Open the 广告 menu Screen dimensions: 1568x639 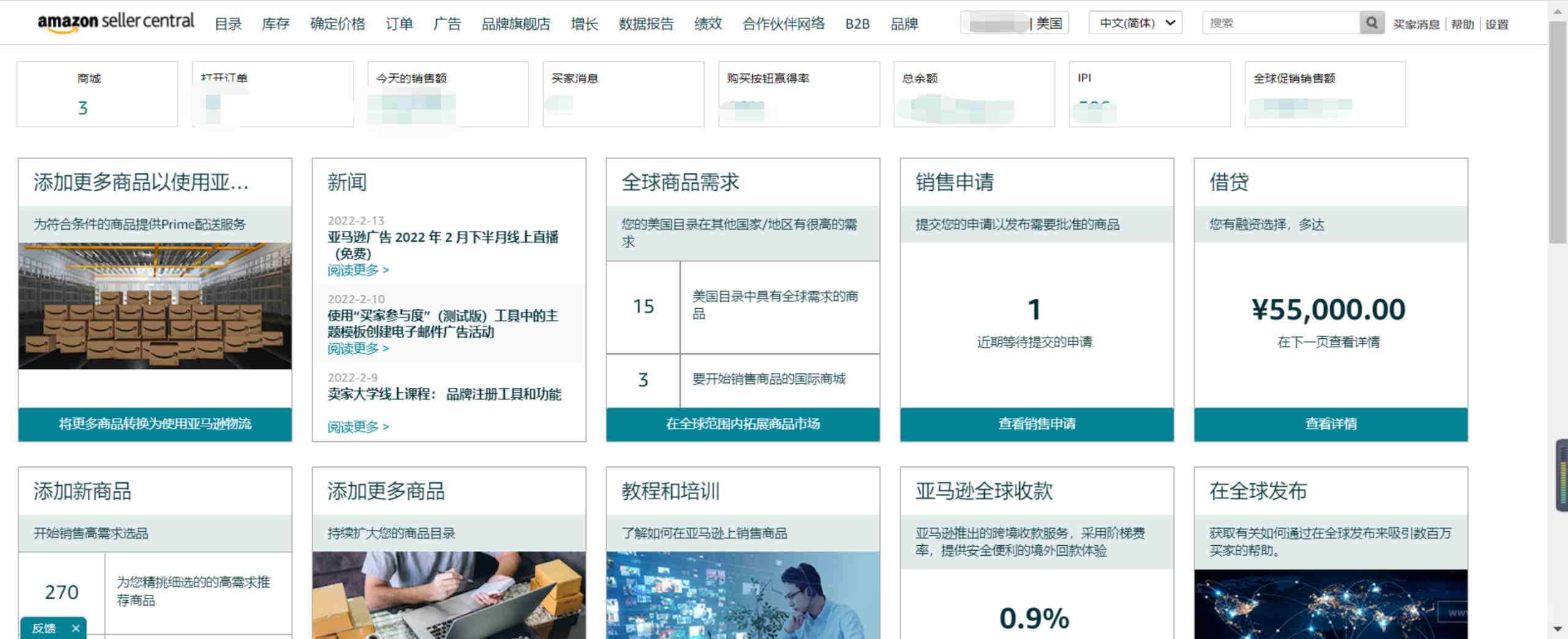click(x=447, y=23)
